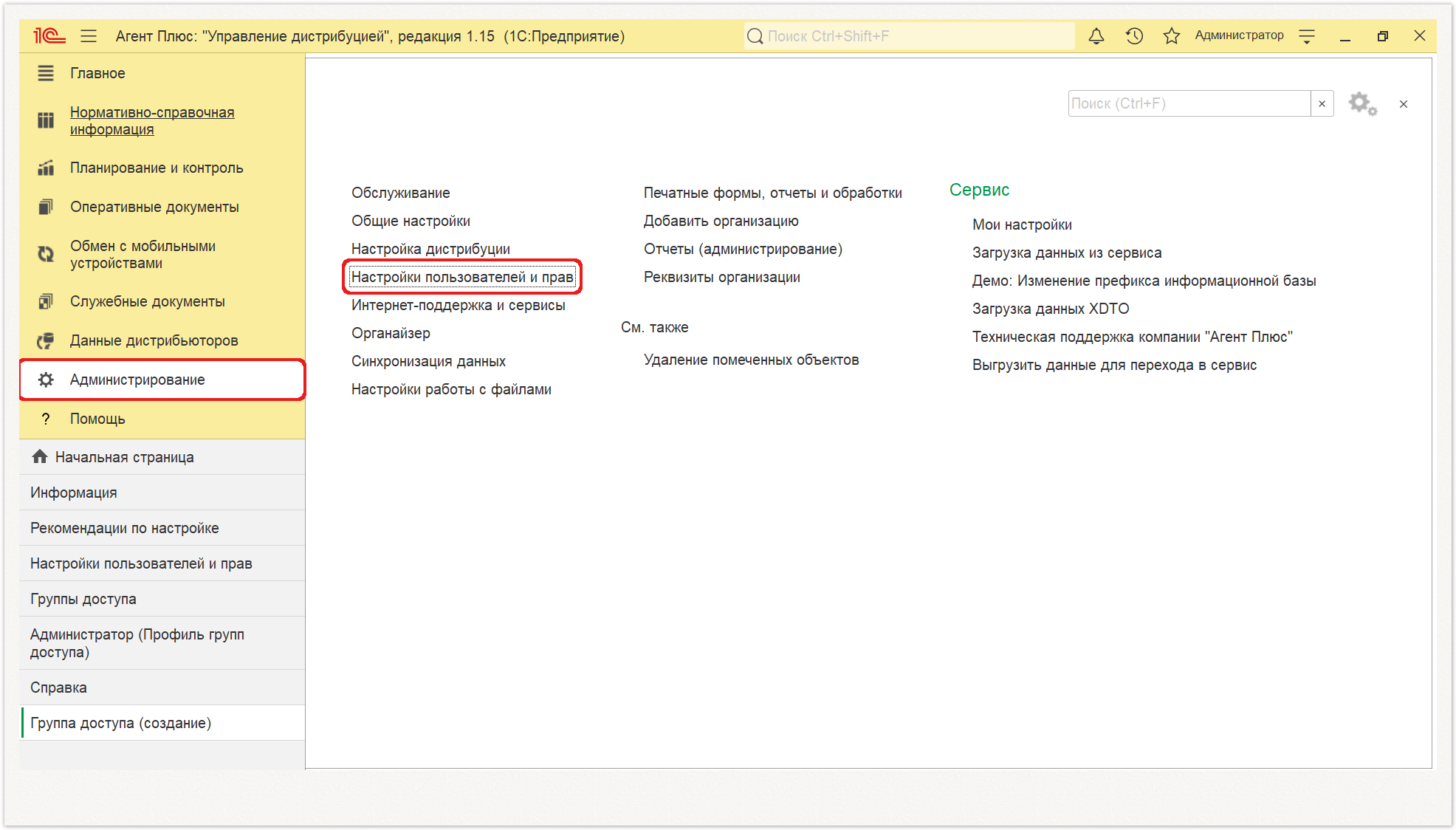Open Демо: Изменение префикса информационной базы
The height and width of the screenshot is (830, 1456).
[1144, 281]
